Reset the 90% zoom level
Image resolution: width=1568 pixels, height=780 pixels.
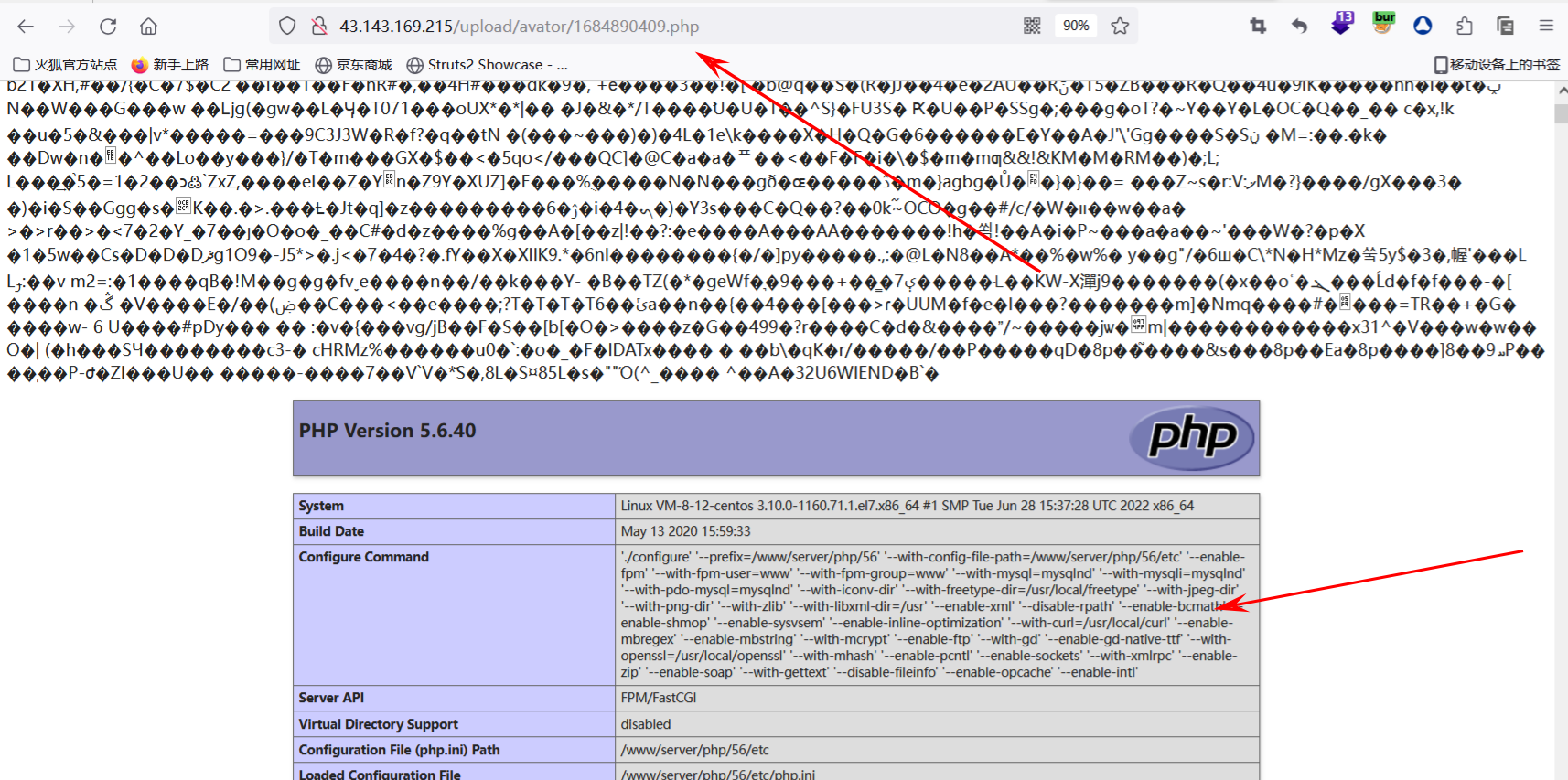click(x=1076, y=26)
